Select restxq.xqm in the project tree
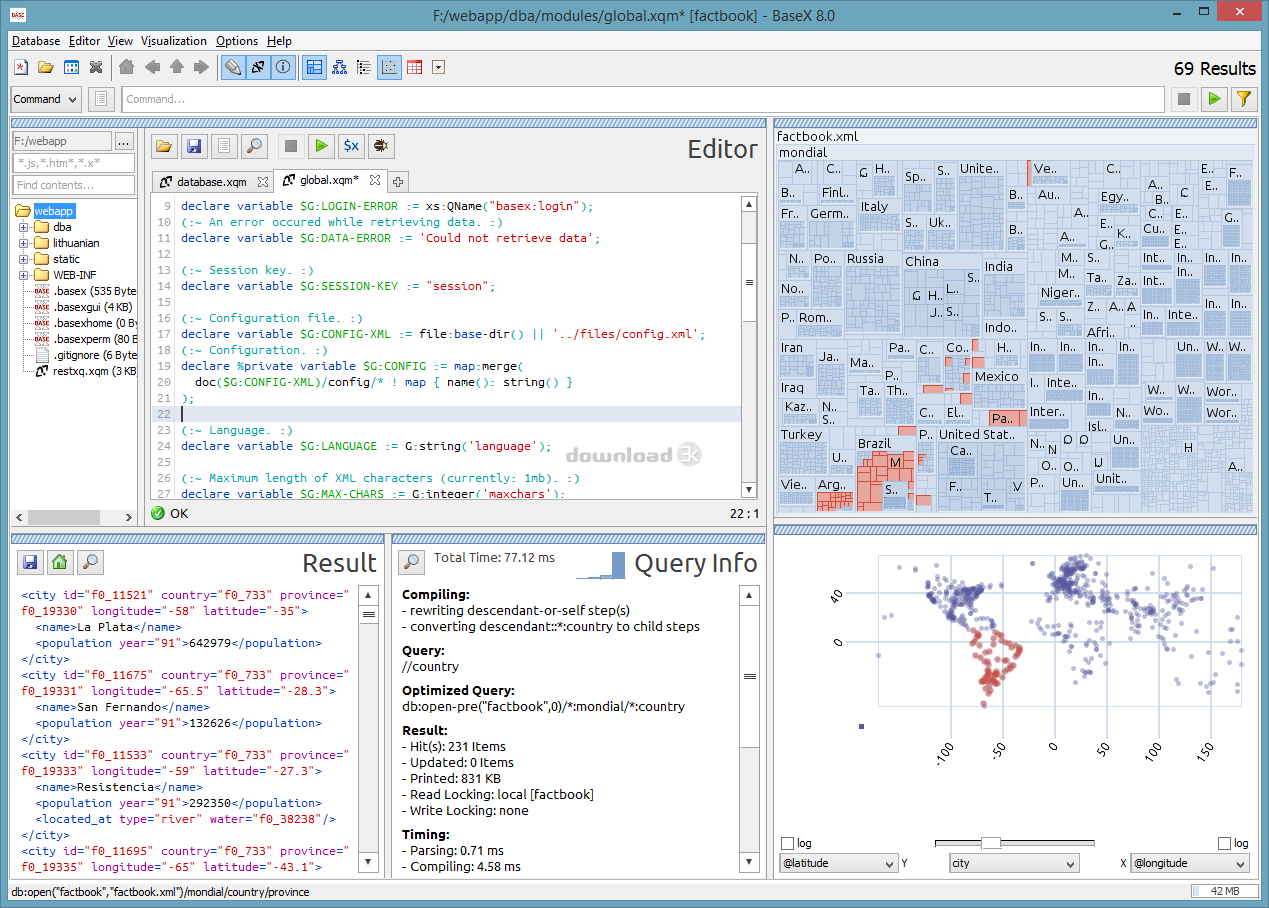Screen dimensions: 1269x908 coord(86,371)
